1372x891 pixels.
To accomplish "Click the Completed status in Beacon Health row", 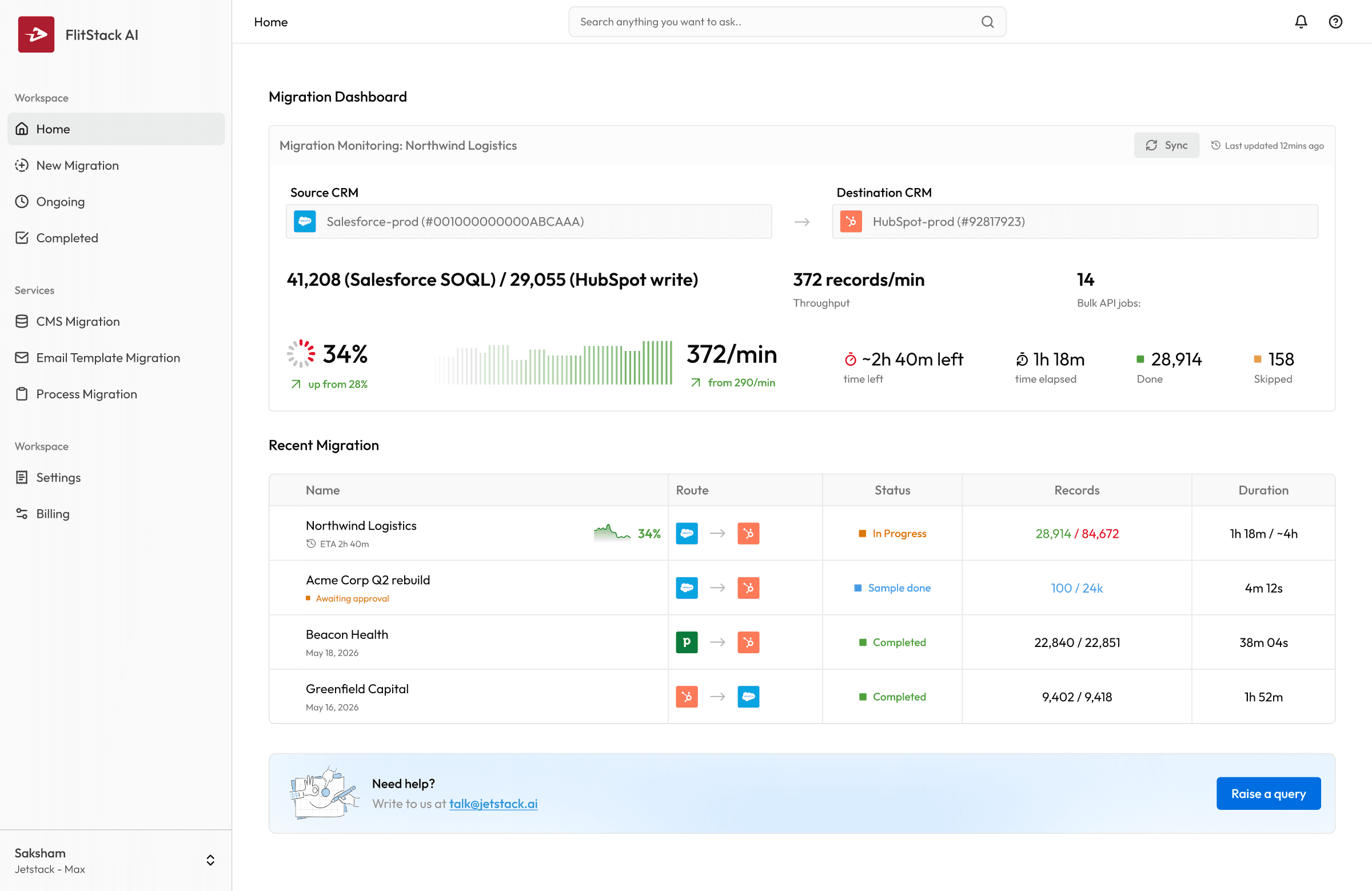I will (x=892, y=642).
